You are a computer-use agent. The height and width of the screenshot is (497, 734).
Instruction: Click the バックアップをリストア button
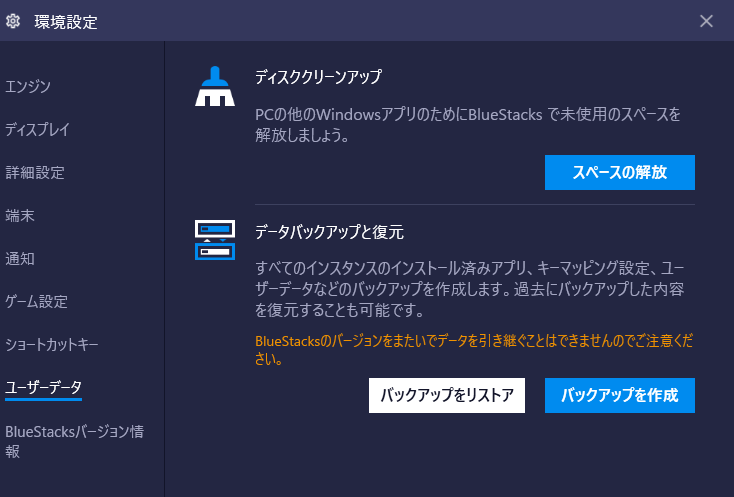[x=447, y=395]
